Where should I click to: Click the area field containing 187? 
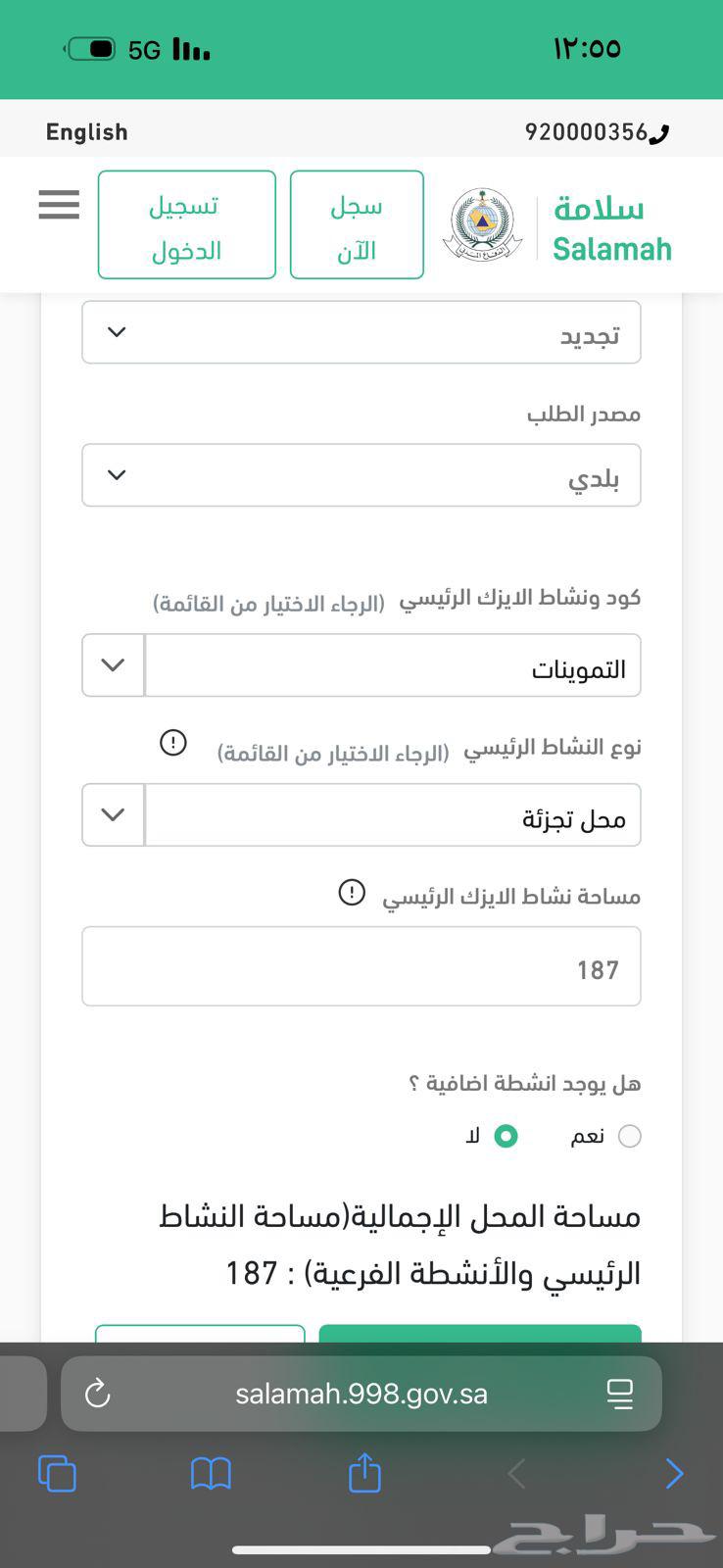coord(361,966)
